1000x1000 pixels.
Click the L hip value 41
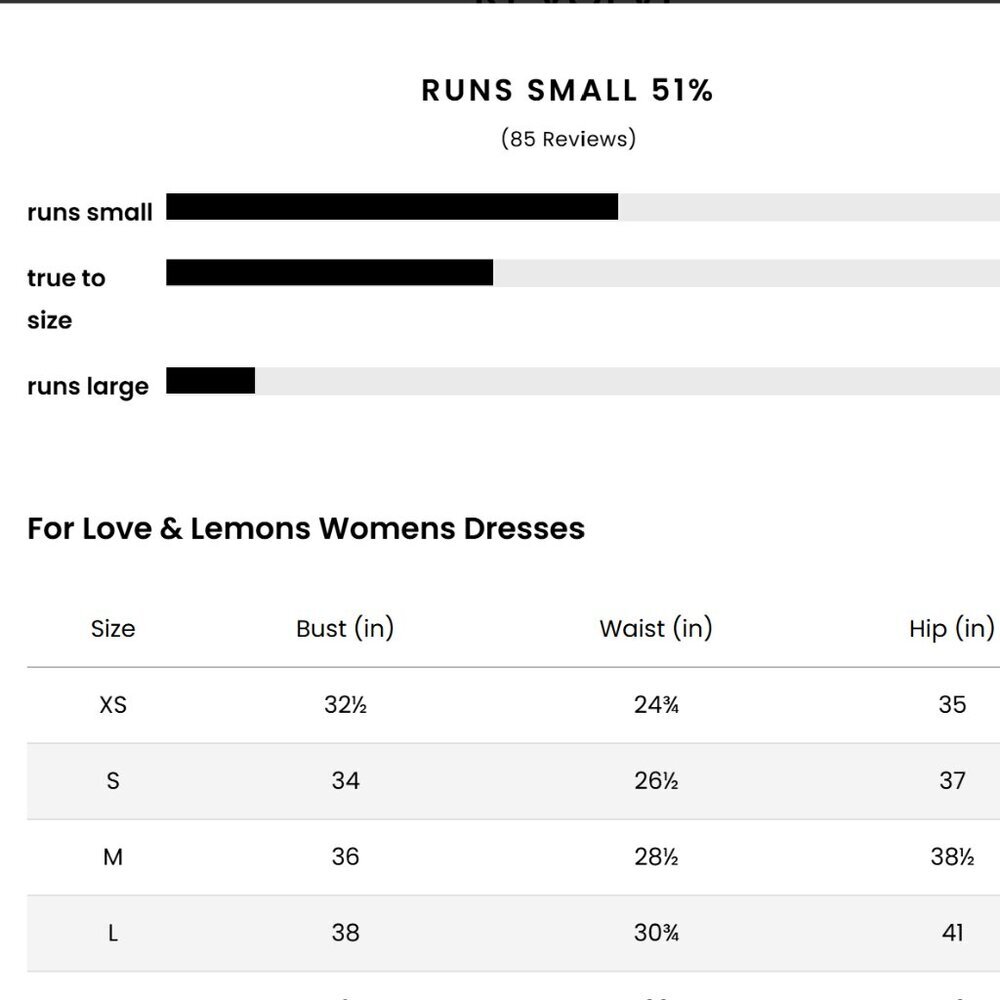click(952, 933)
